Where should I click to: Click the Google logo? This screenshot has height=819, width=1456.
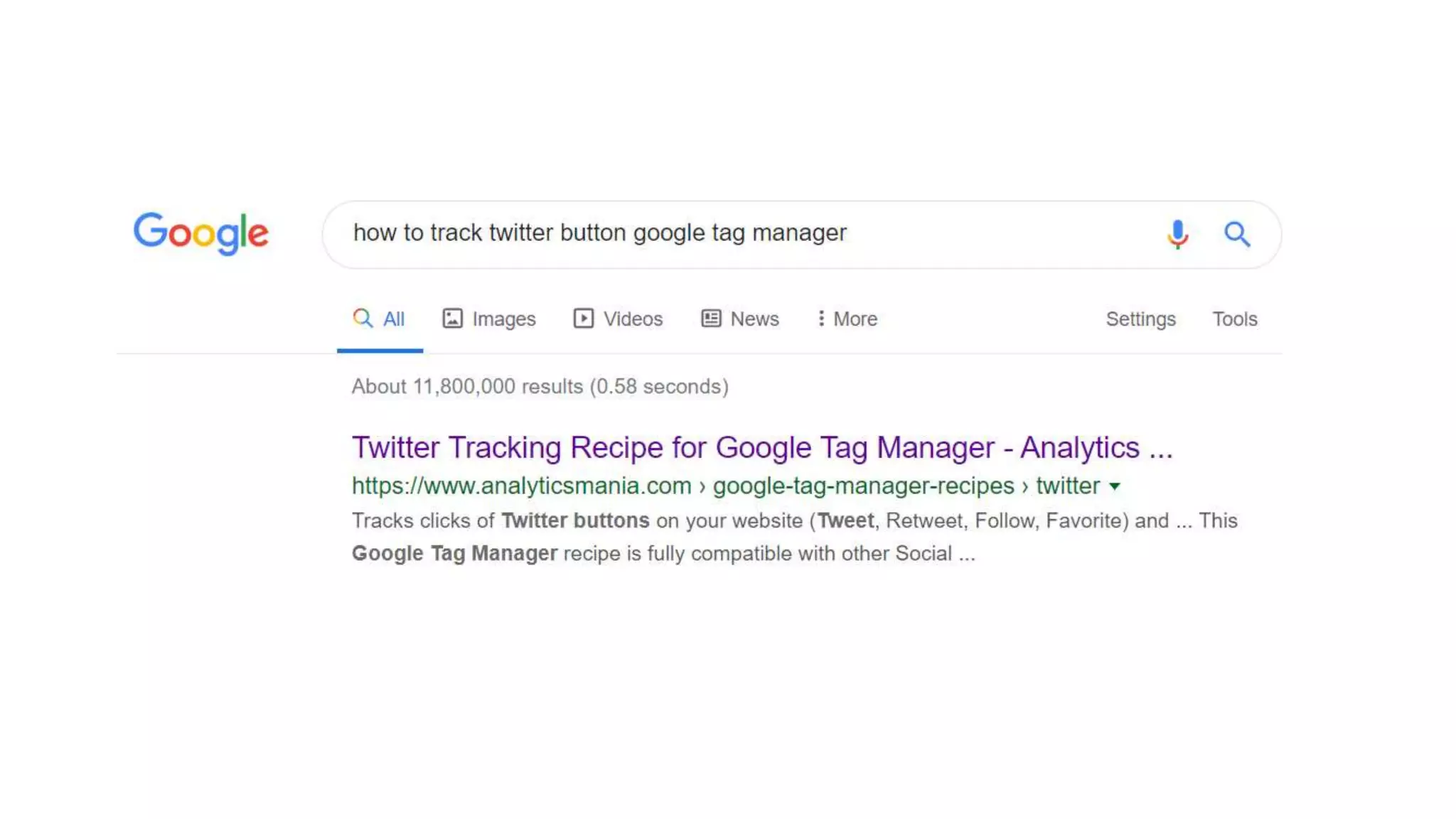pos(201,233)
